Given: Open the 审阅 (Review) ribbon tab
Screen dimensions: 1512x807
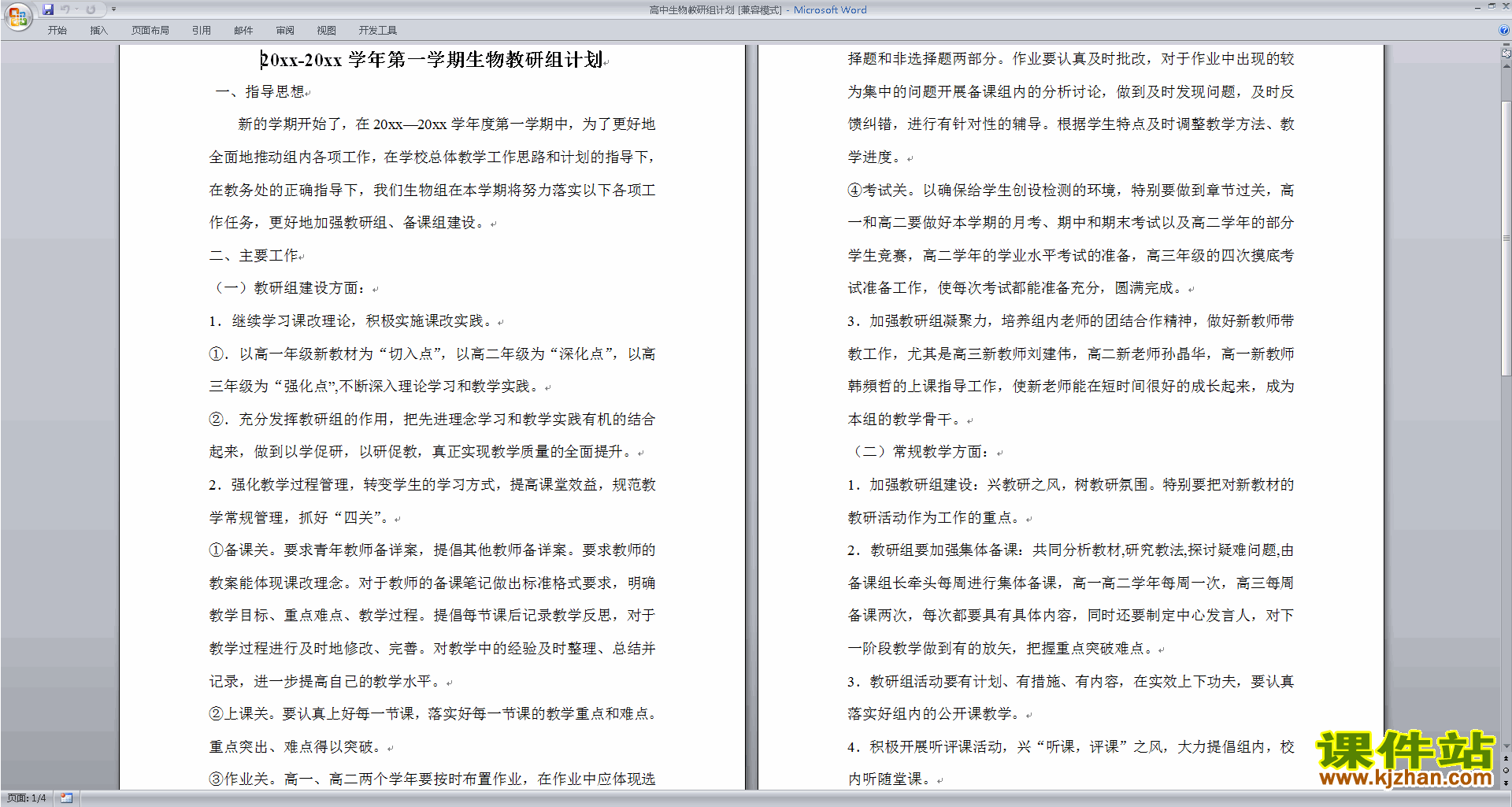Looking at the screenshot, I should click(285, 30).
